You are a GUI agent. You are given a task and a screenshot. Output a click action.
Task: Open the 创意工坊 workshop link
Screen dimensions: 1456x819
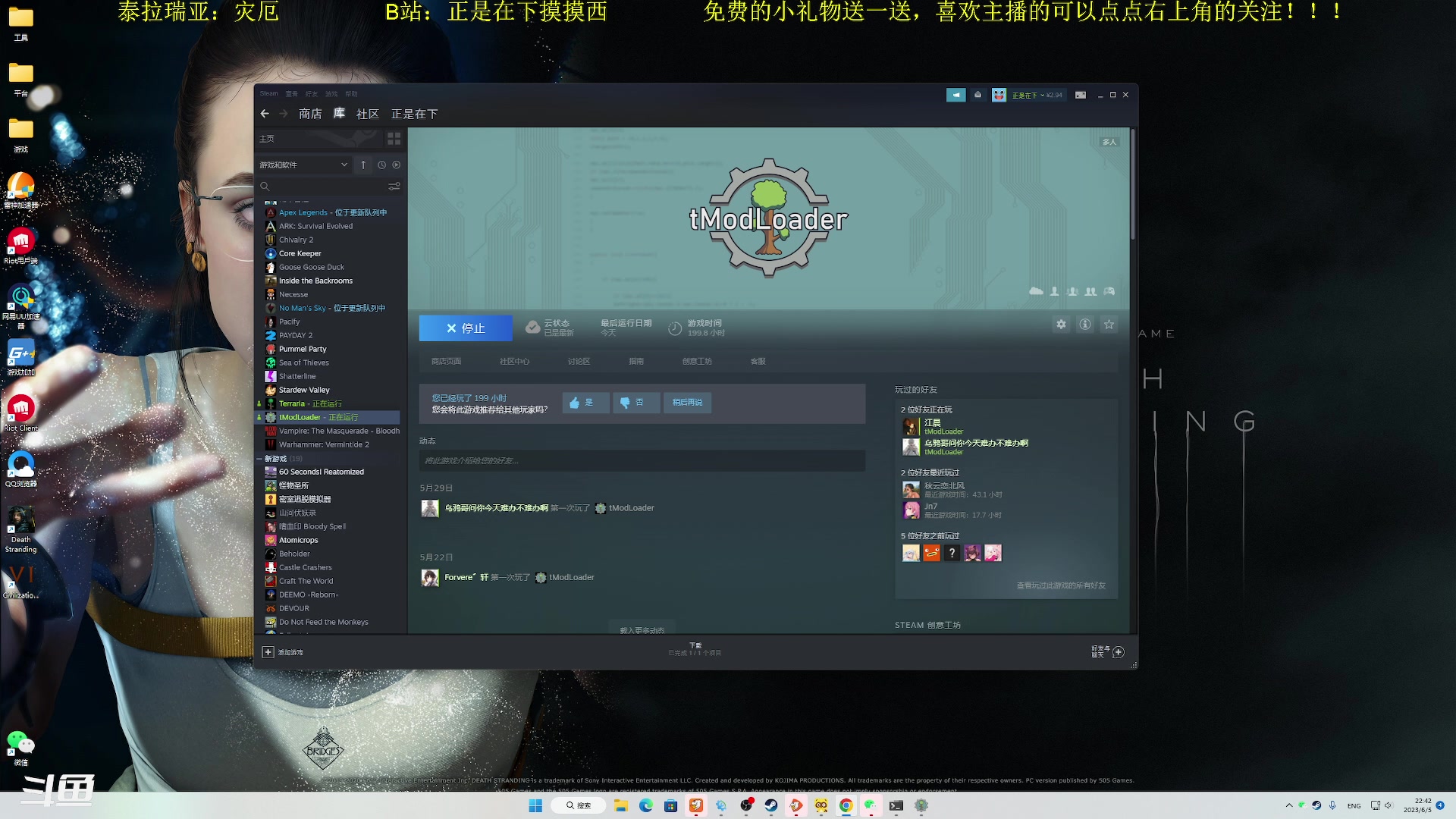click(697, 362)
